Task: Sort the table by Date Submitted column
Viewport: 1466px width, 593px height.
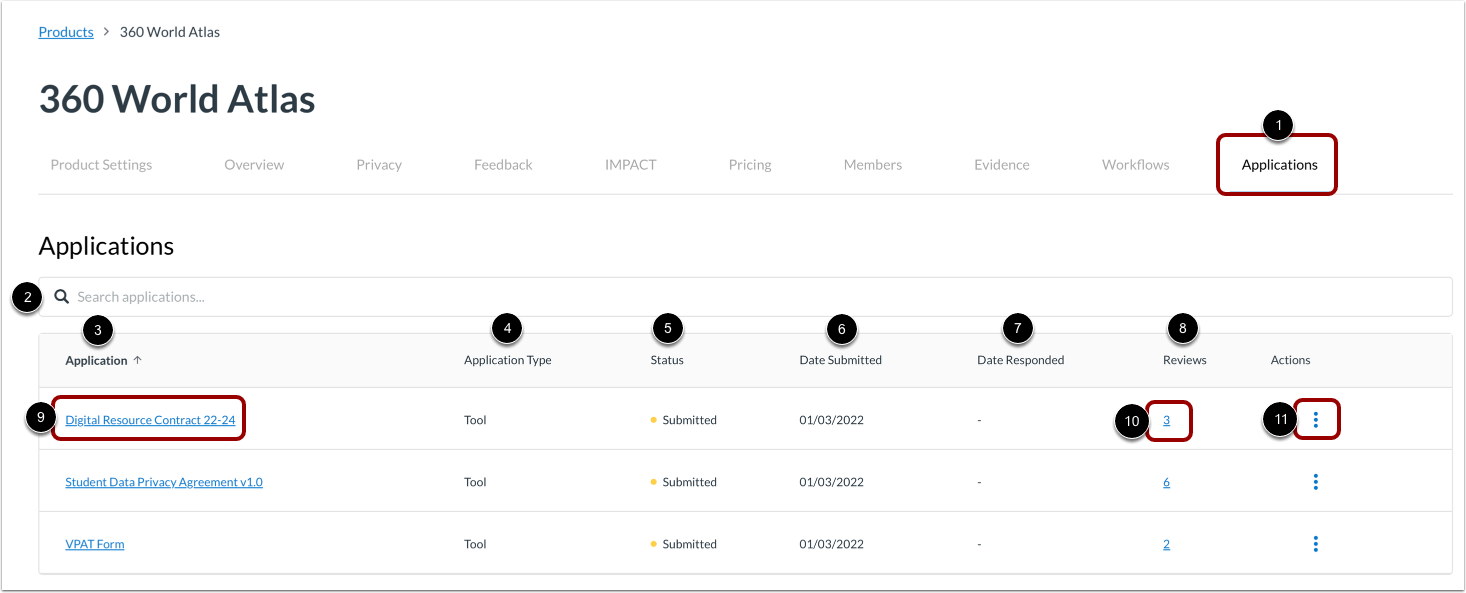Action: (840, 359)
